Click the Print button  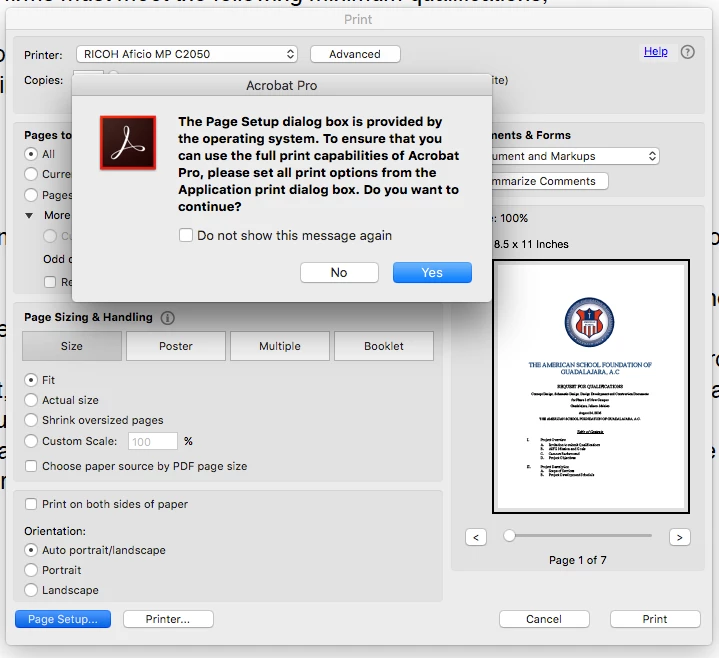pyautogui.click(x=655, y=619)
